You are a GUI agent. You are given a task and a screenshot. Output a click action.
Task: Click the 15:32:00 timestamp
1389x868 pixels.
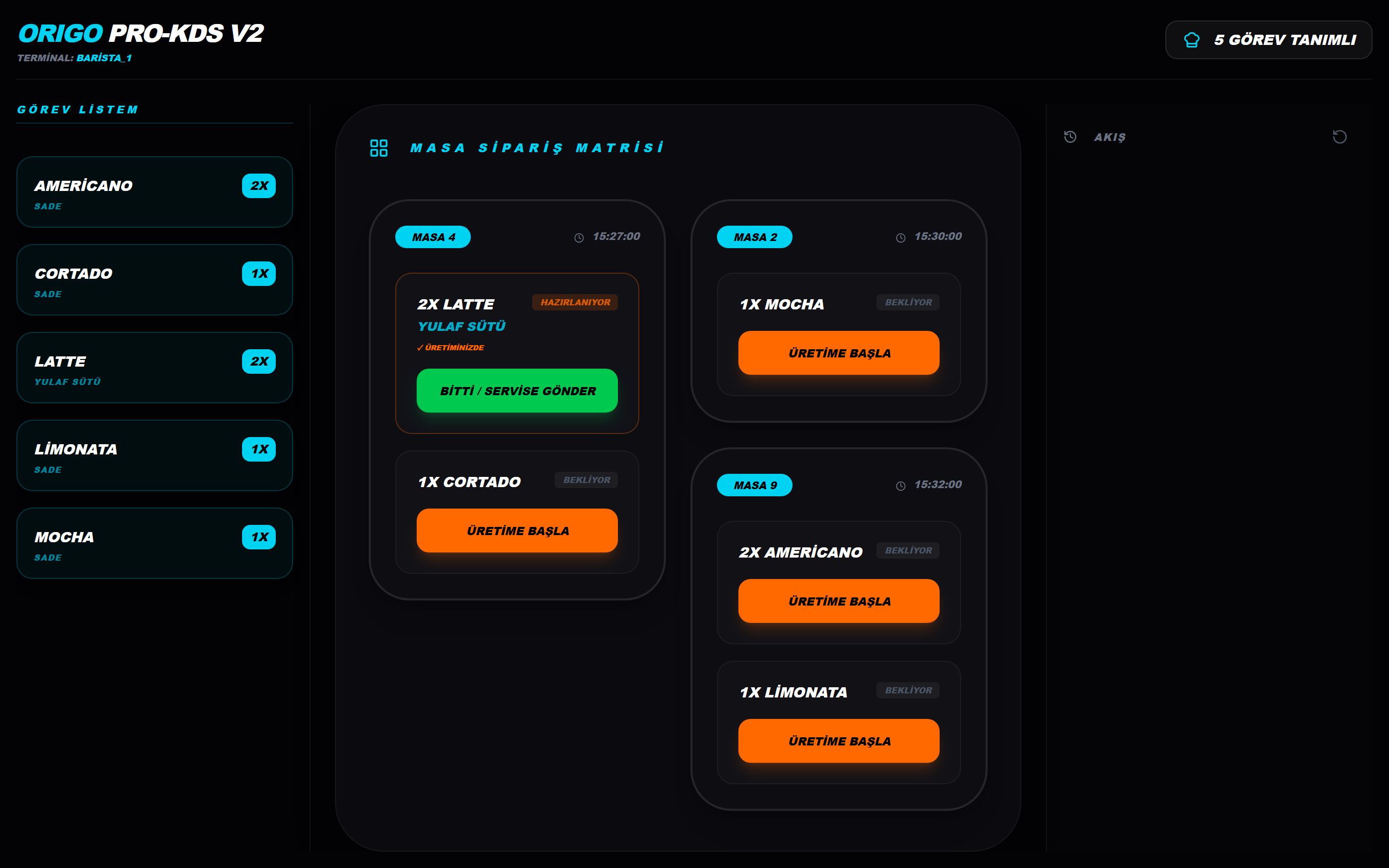938,485
